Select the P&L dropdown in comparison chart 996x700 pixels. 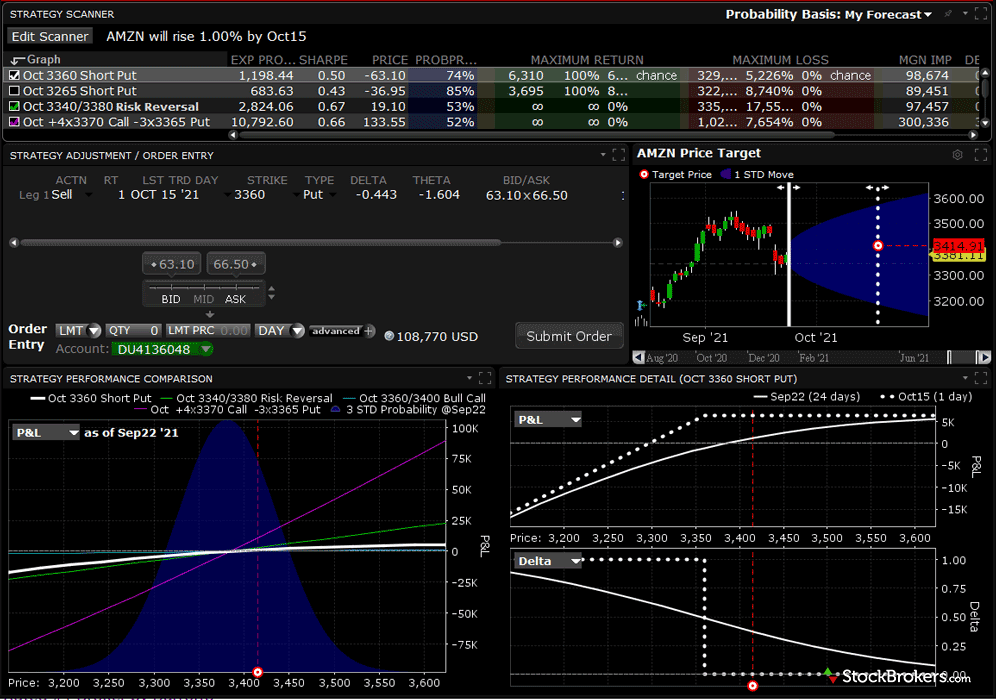click(46, 433)
